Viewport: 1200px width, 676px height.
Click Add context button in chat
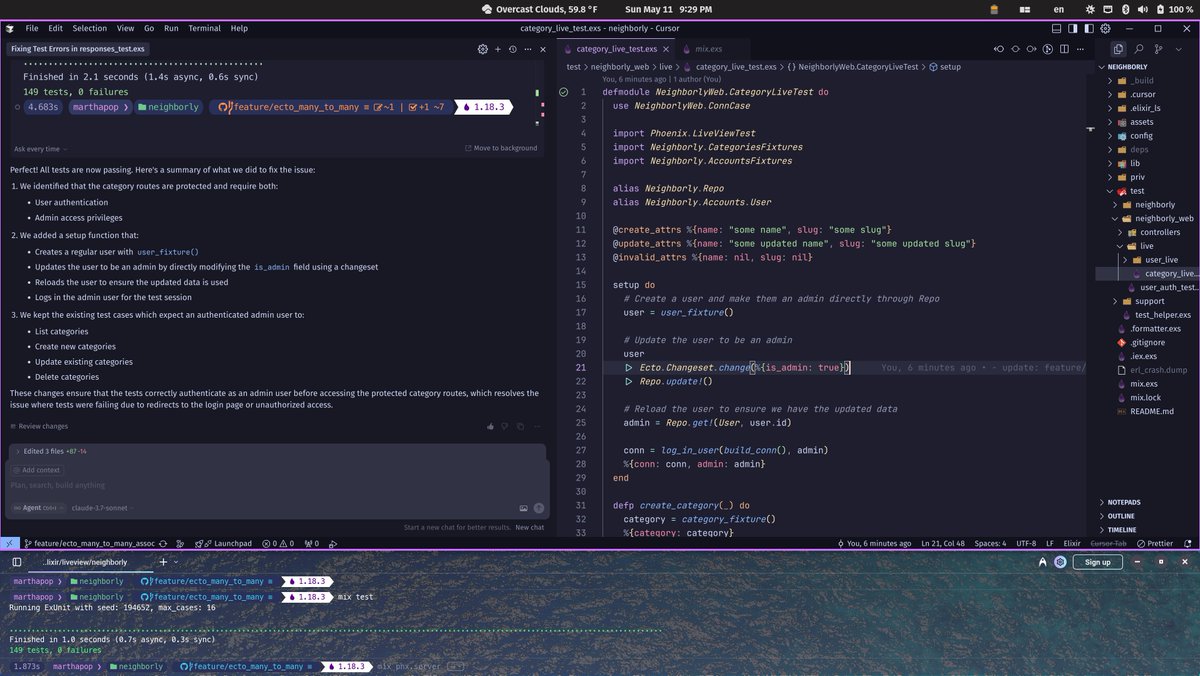click(36, 470)
